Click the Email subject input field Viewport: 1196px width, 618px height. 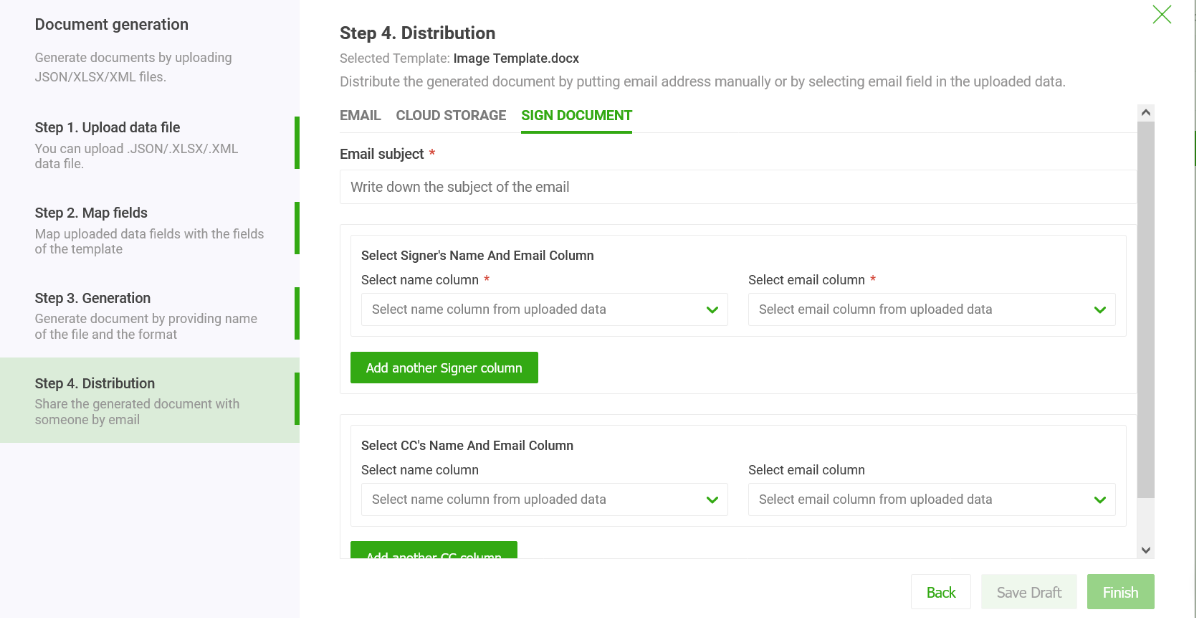(738, 187)
